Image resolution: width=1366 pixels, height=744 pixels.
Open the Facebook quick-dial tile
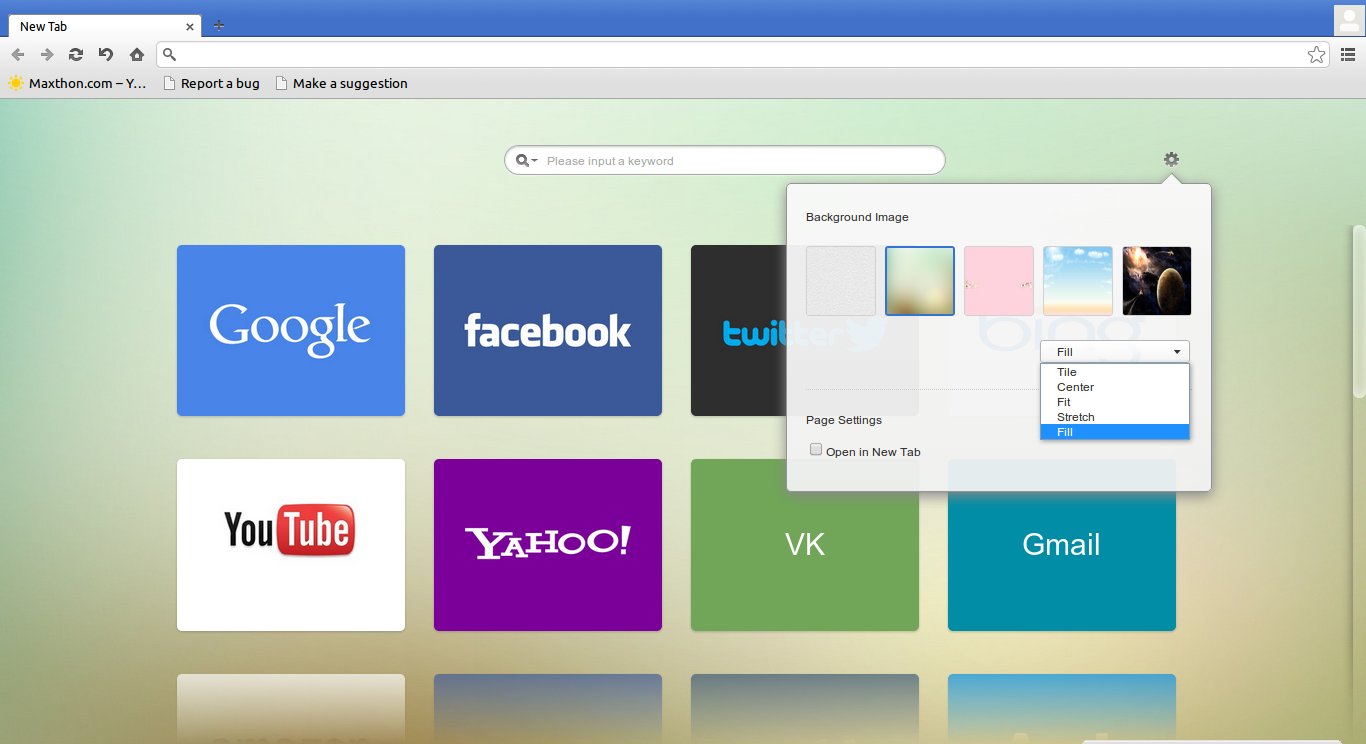pos(548,330)
